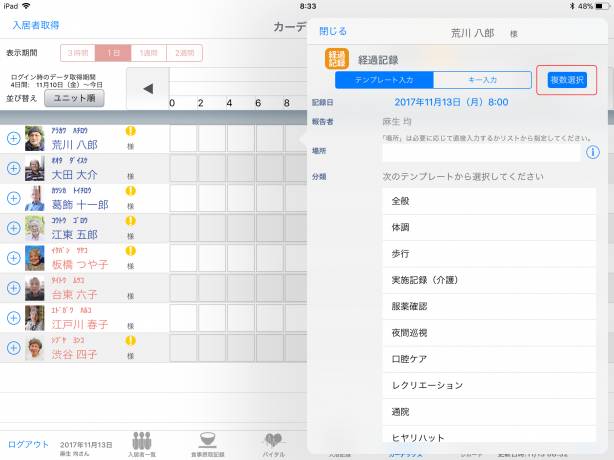Tap the plus icon beside 大田 大介
This screenshot has height=460, width=614.
pyautogui.click(x=14, y=168)
